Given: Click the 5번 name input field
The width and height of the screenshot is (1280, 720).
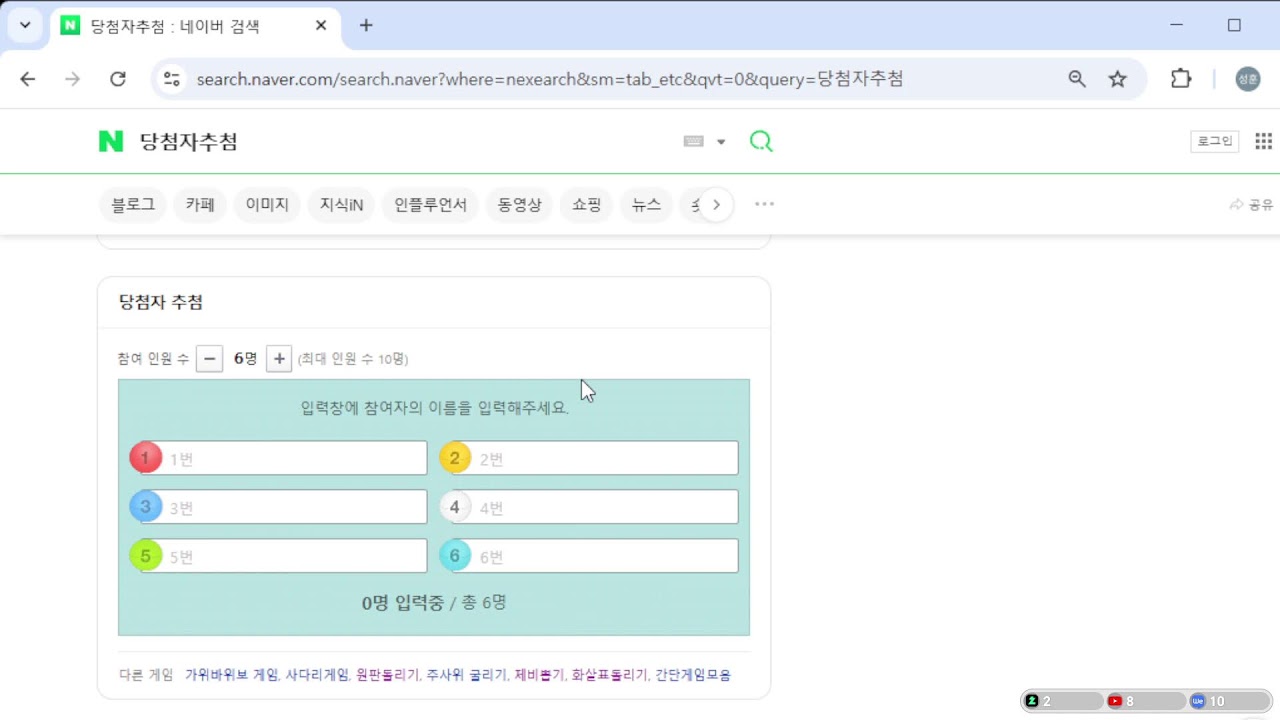Looking at the screenshot, I should [x=284, y=556].
